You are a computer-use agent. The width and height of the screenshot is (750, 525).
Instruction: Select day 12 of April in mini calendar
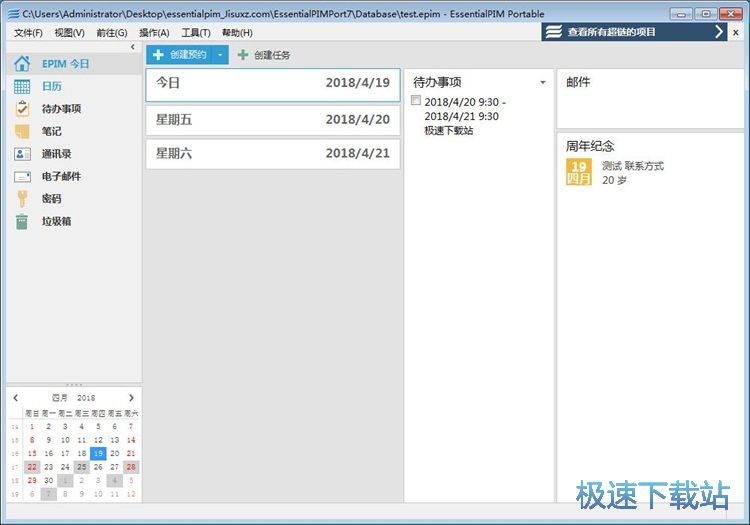(x=98, y=440)
